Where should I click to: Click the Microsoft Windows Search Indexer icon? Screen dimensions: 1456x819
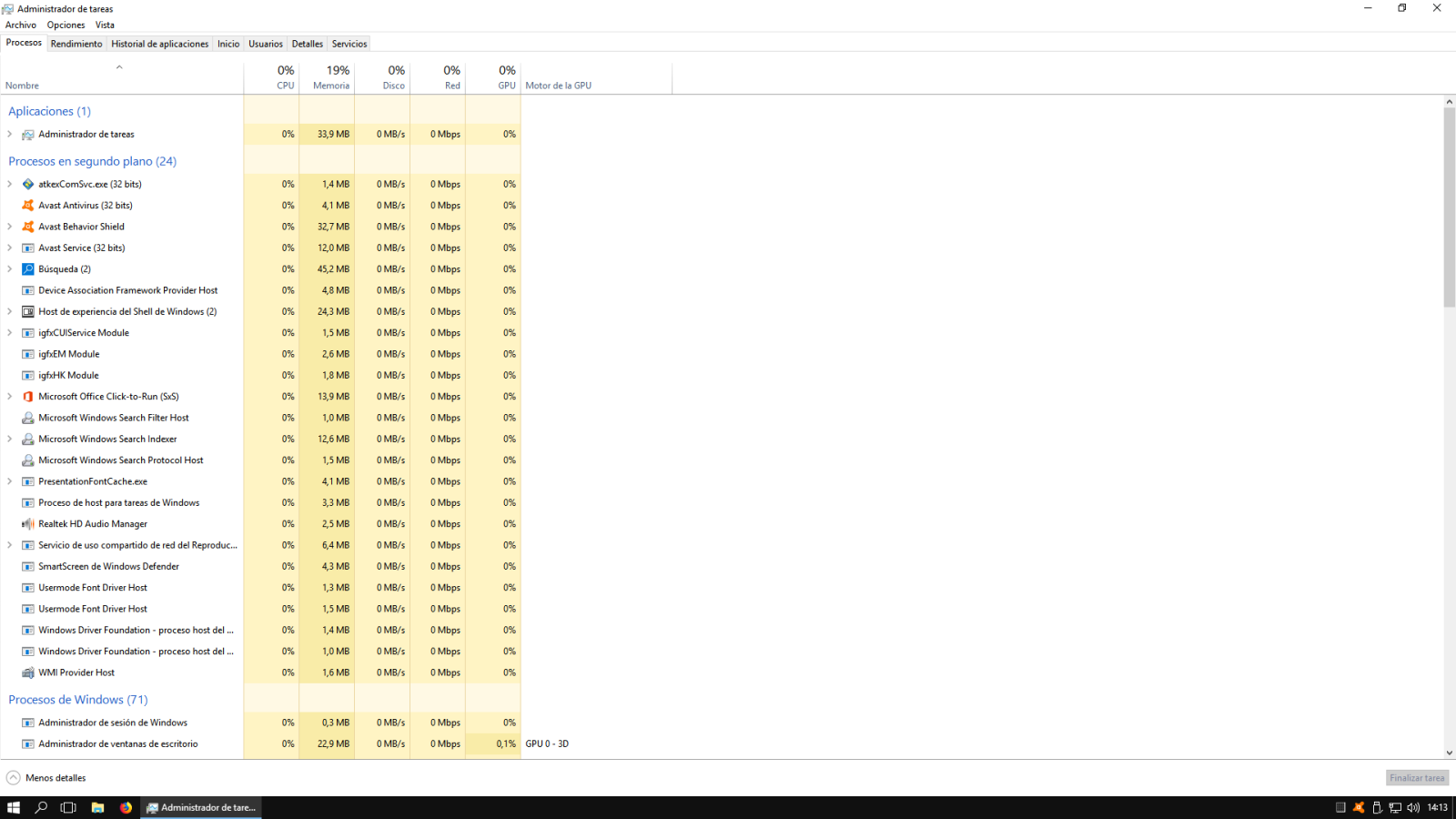pyautogui.click(x=28, y=440)
